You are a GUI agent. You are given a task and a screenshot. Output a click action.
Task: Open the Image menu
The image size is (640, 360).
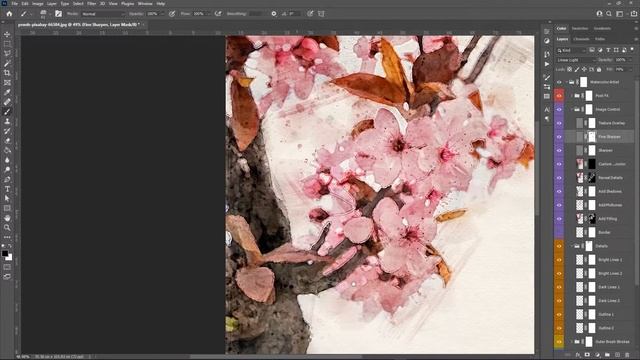(x=37, y=4)
